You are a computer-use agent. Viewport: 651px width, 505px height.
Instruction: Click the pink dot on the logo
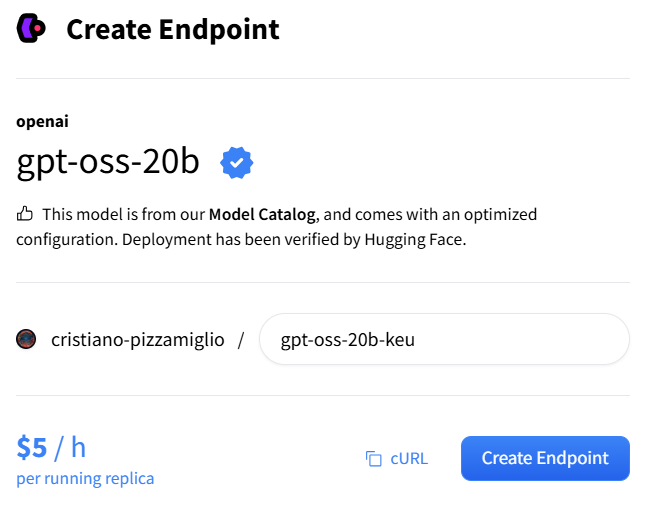point(37,28)
